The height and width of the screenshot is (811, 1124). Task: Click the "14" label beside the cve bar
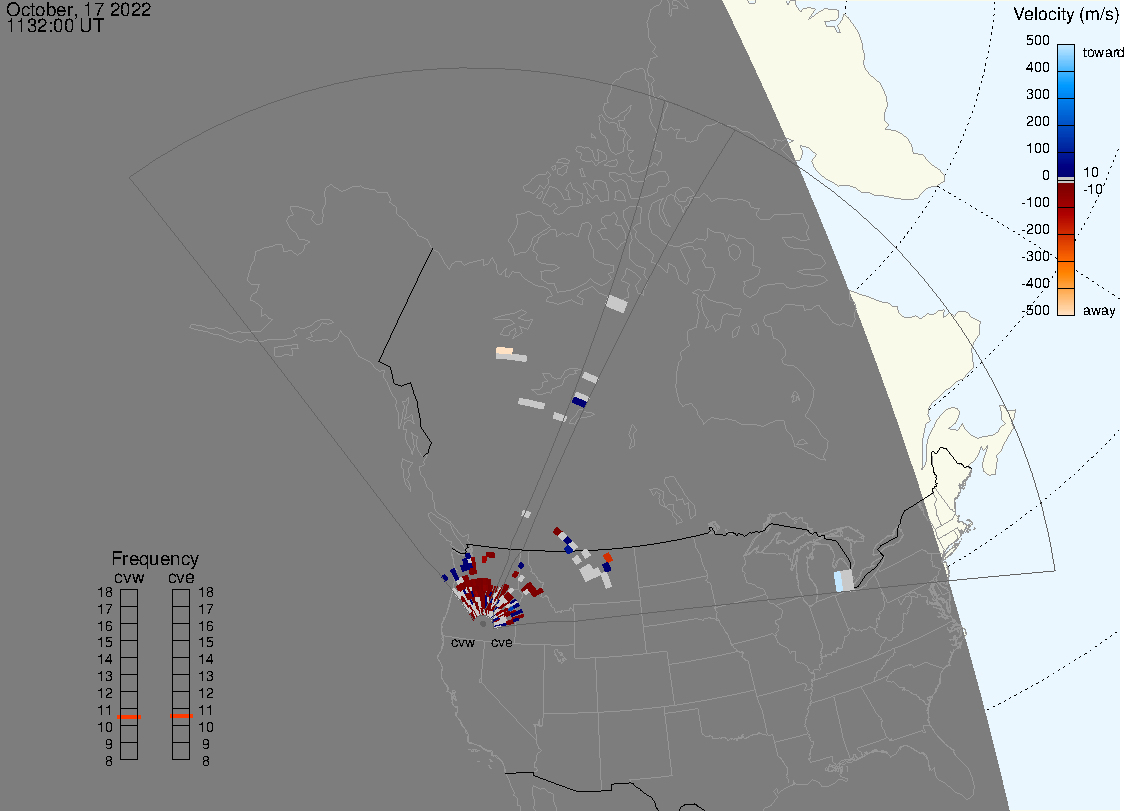tap(206, 660)
